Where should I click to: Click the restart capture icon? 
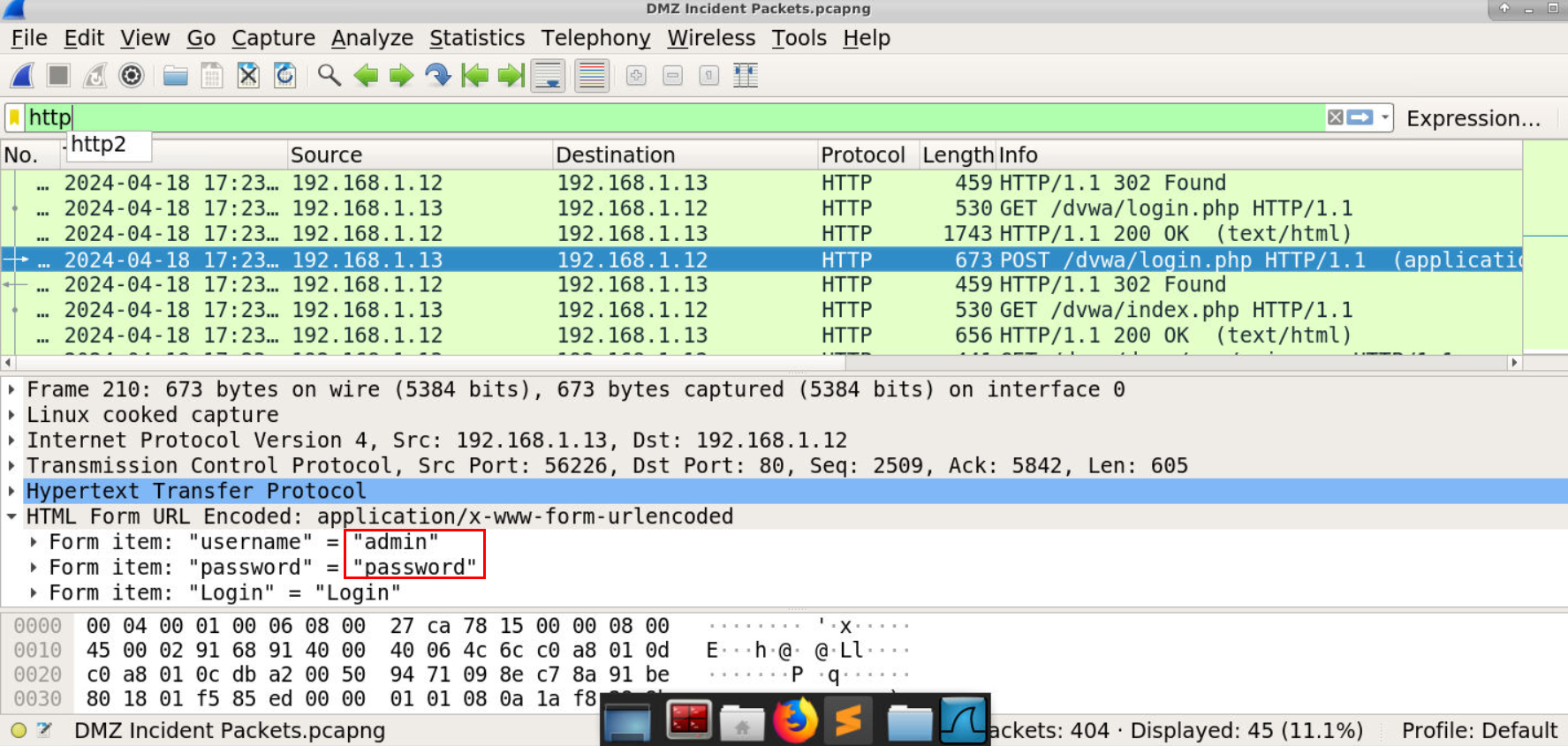95,76
